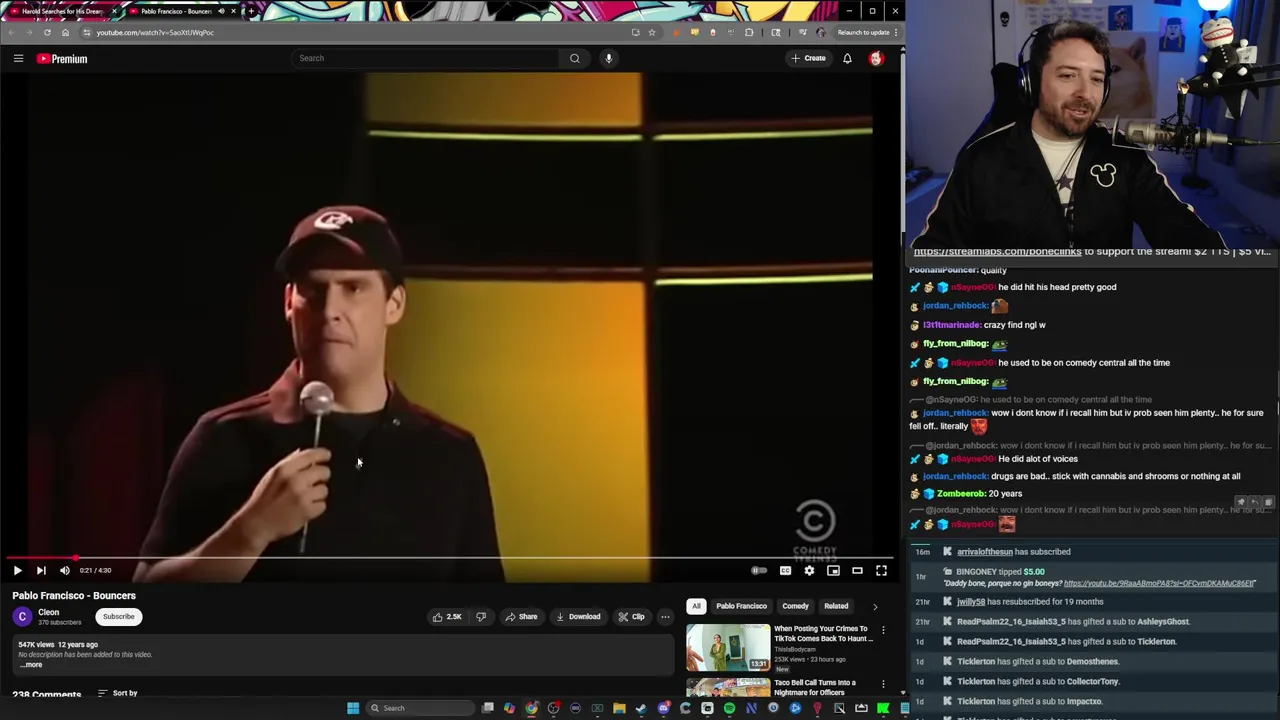Open the Taco Bell Call video title
The width and height of the screenshot is (1280, 720).
(814, 687)
